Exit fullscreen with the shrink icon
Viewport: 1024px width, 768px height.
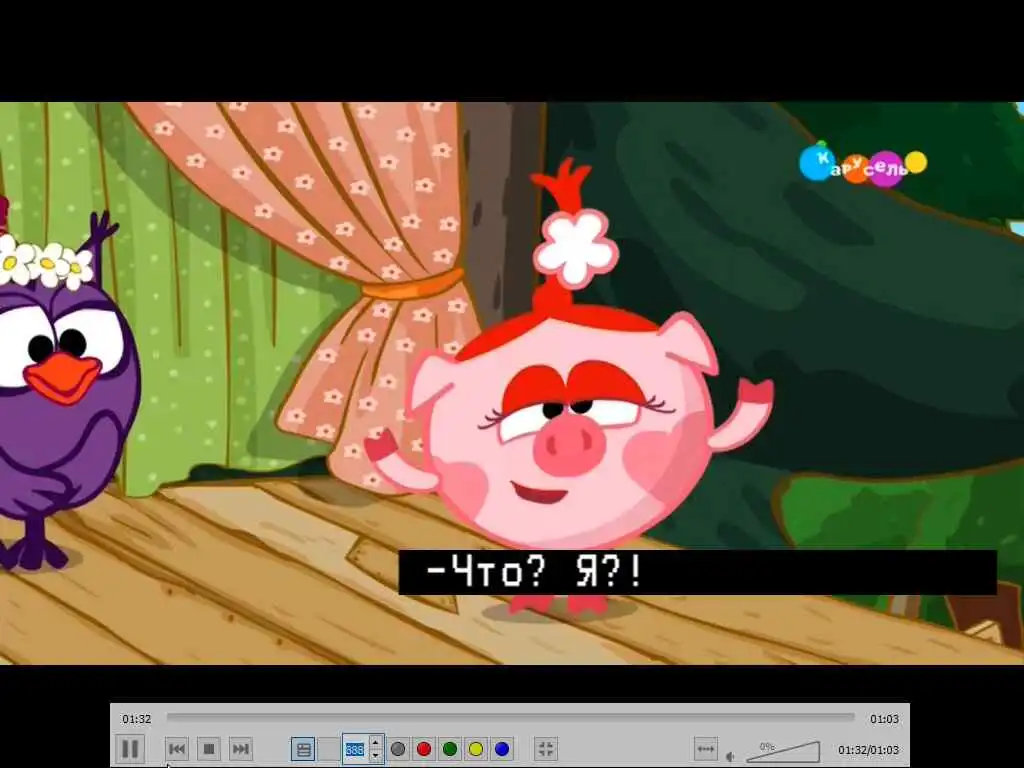point(546,749)
